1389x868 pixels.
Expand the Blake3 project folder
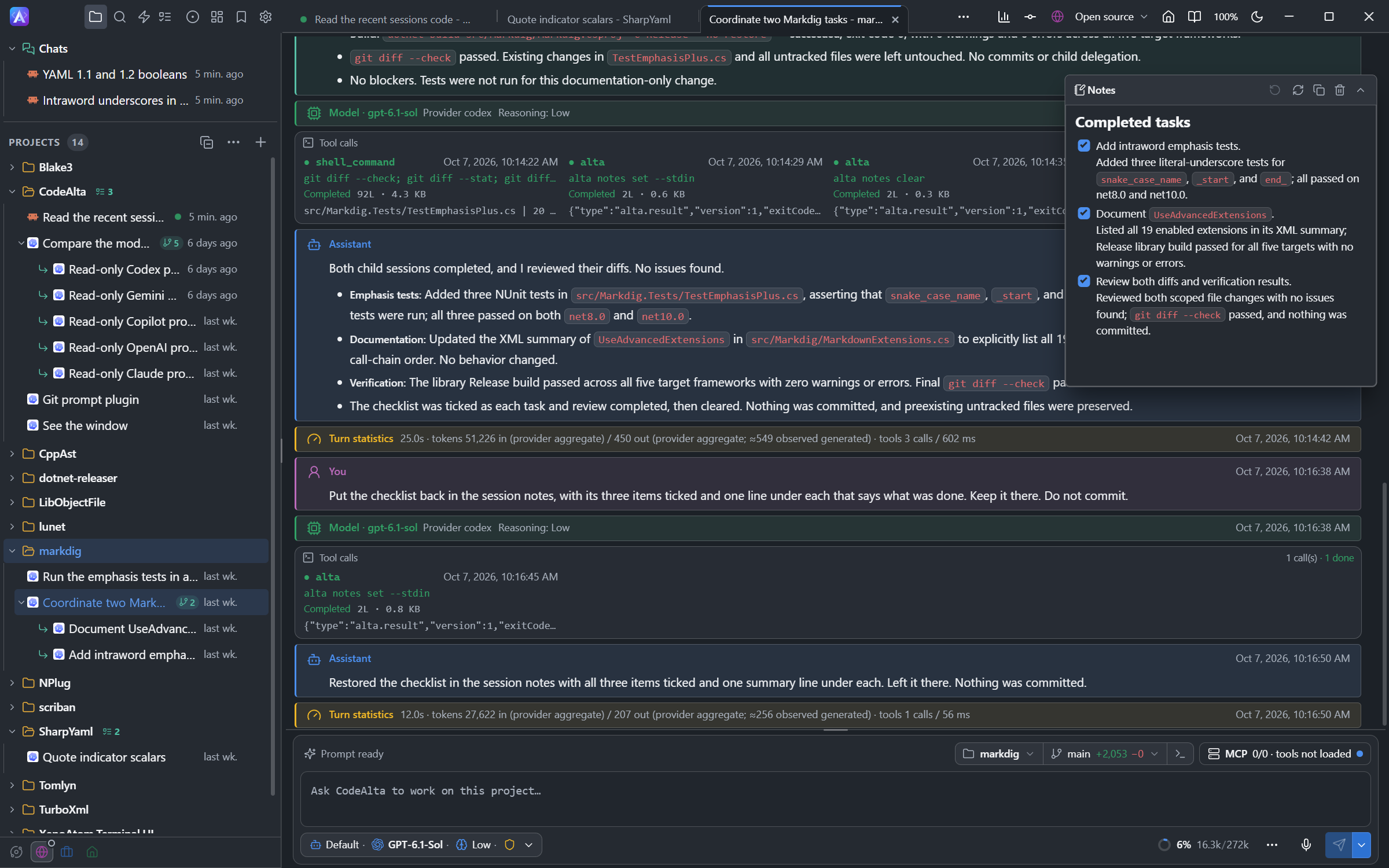point(12,167)
